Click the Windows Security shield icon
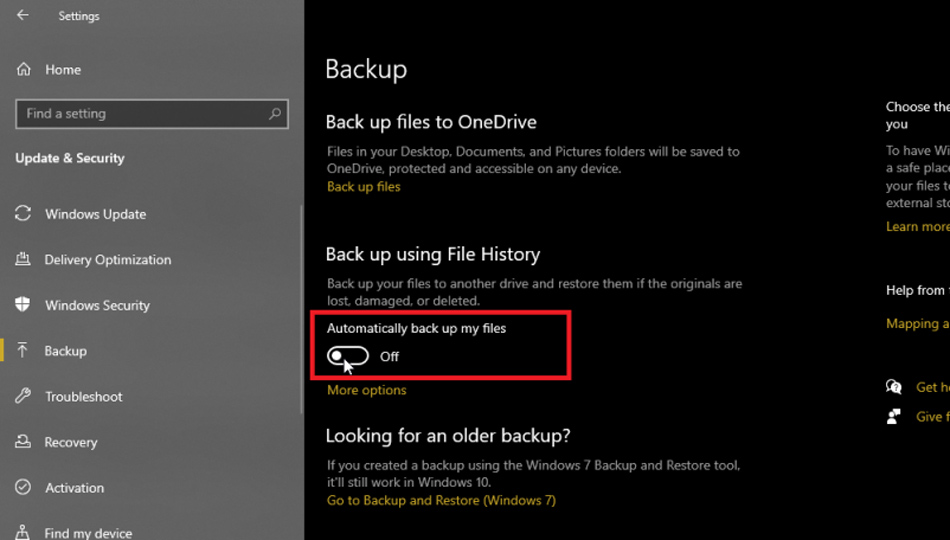Viewport: 950px width, 540px height. point(23,305)
